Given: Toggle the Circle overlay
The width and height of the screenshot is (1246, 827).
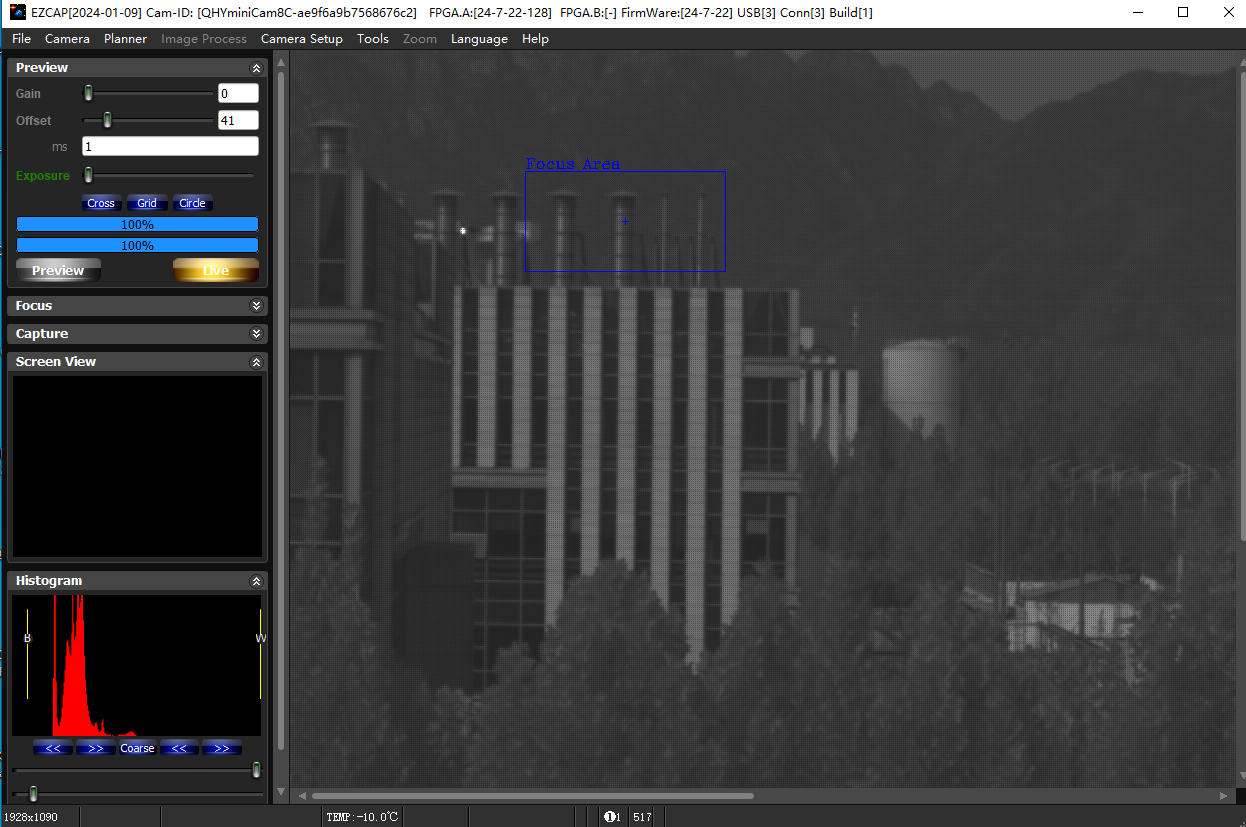Looking at the screenshot, I should pyautogui.click(x=192, y=203).
